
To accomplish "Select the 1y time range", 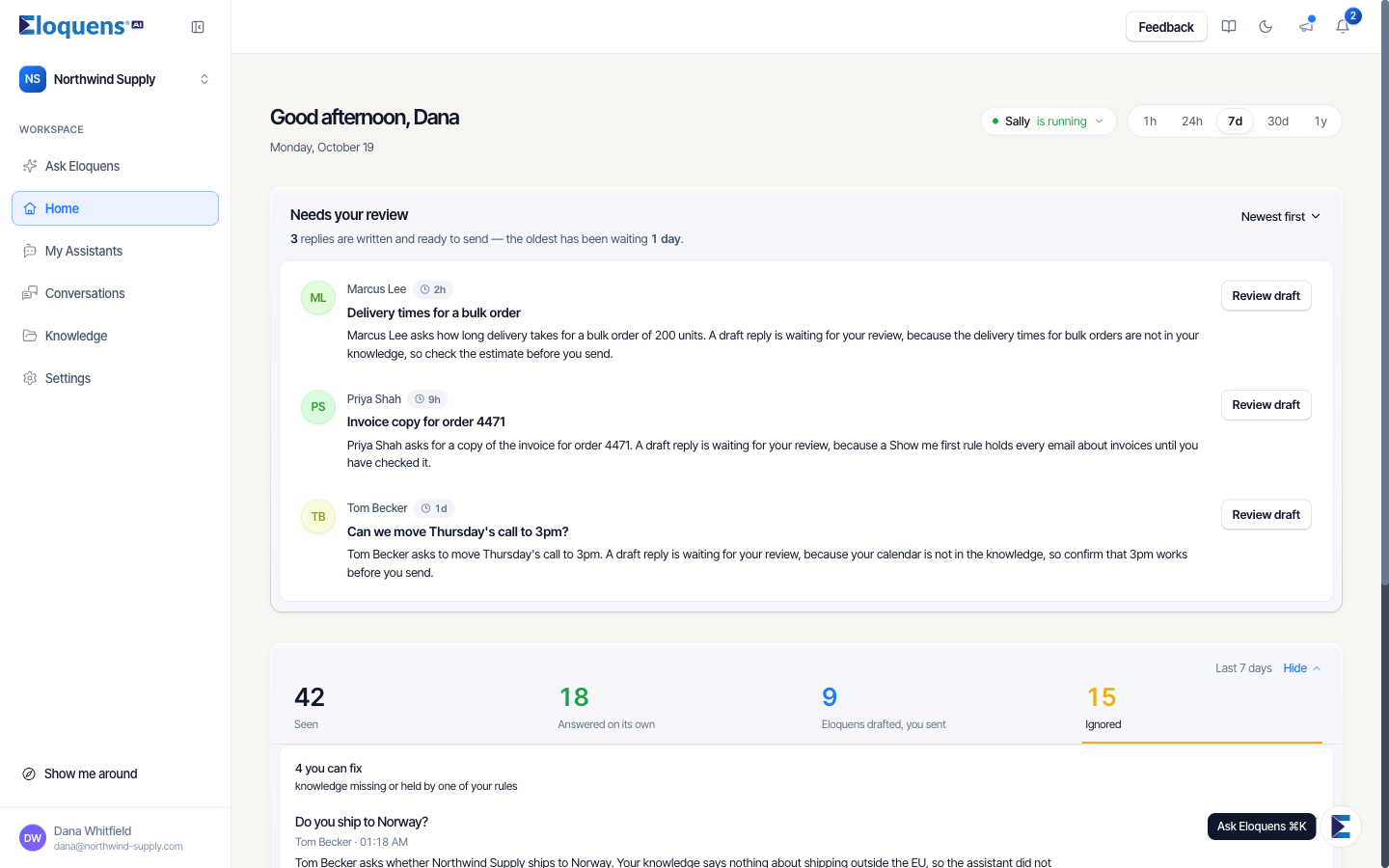I will [x=1321, y=122].
